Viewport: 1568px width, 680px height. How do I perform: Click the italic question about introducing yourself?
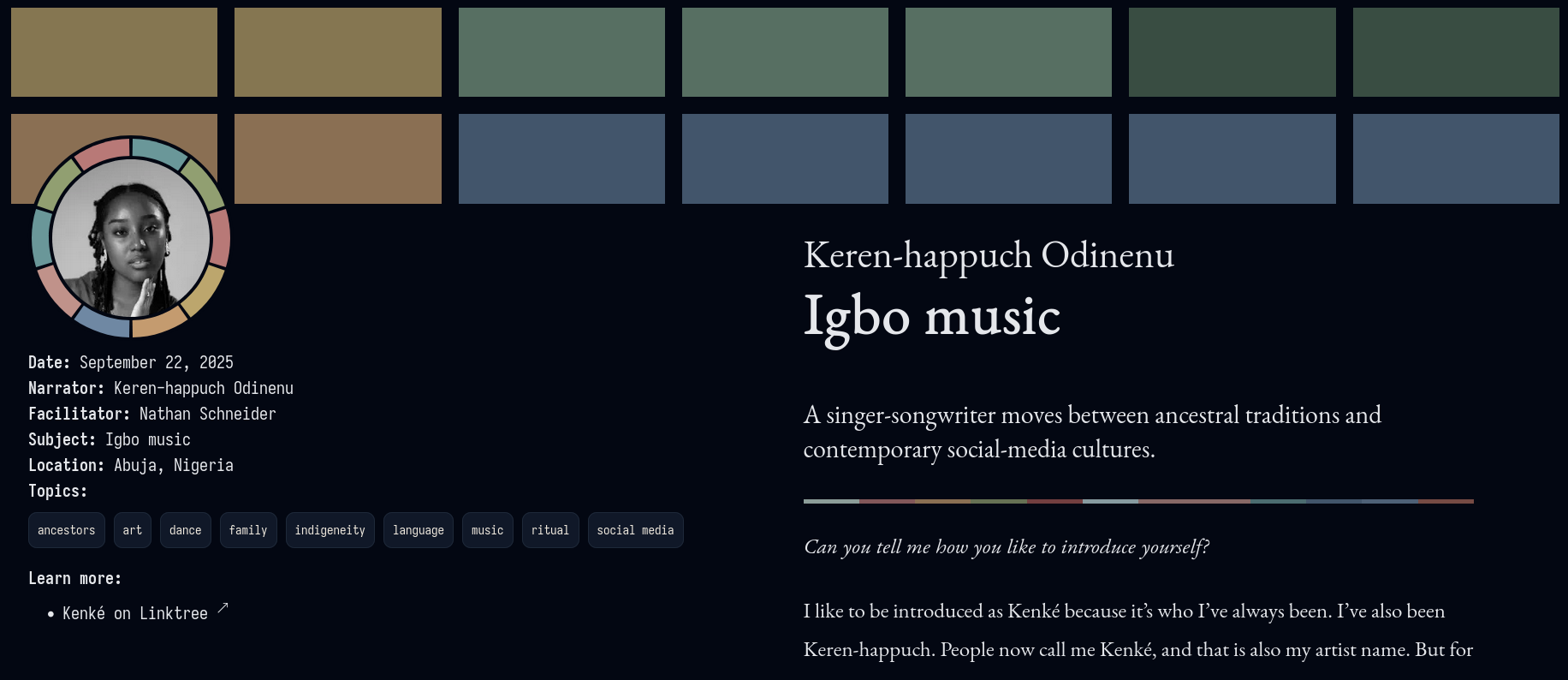pyautogui.click(x=1006, y=547)
